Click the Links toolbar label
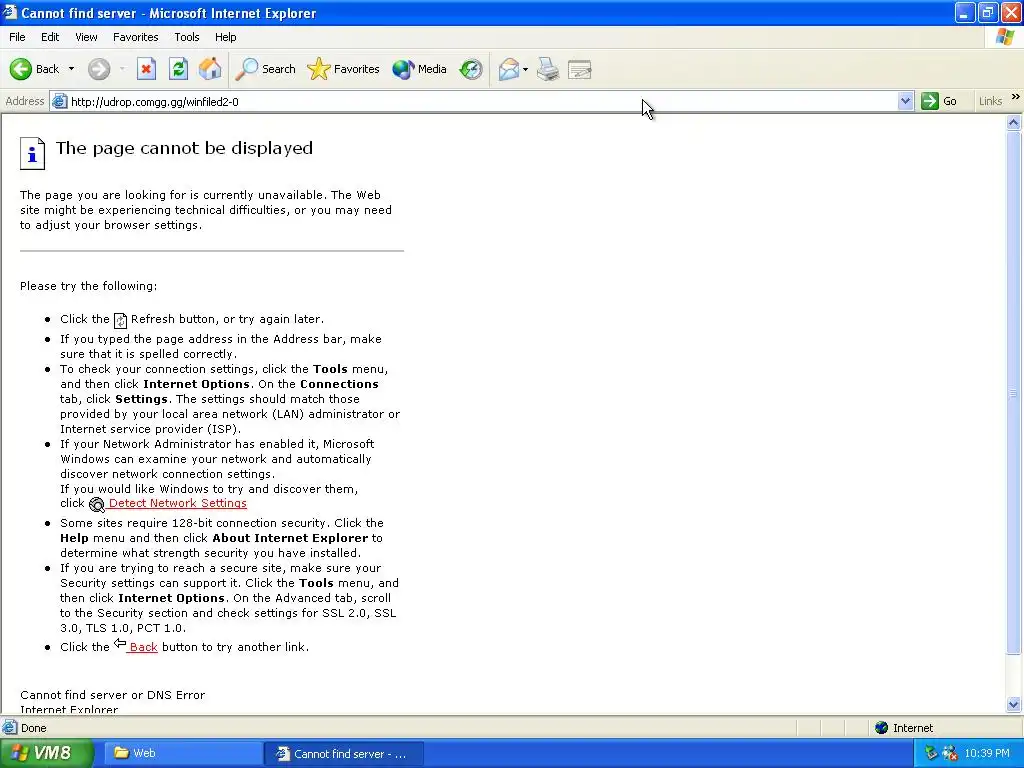This screenshot has width=1024, height=768. coord(990,101)
